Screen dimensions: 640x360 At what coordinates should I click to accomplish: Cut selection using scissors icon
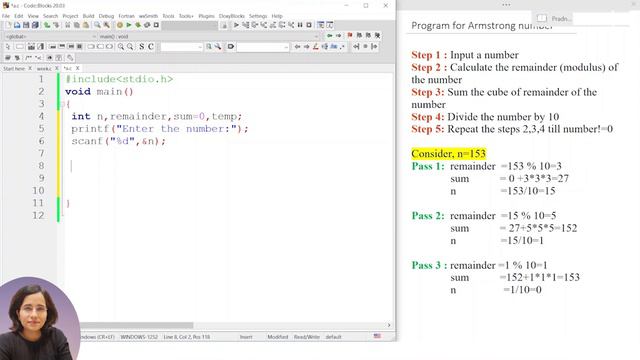(x=68, y=25)
